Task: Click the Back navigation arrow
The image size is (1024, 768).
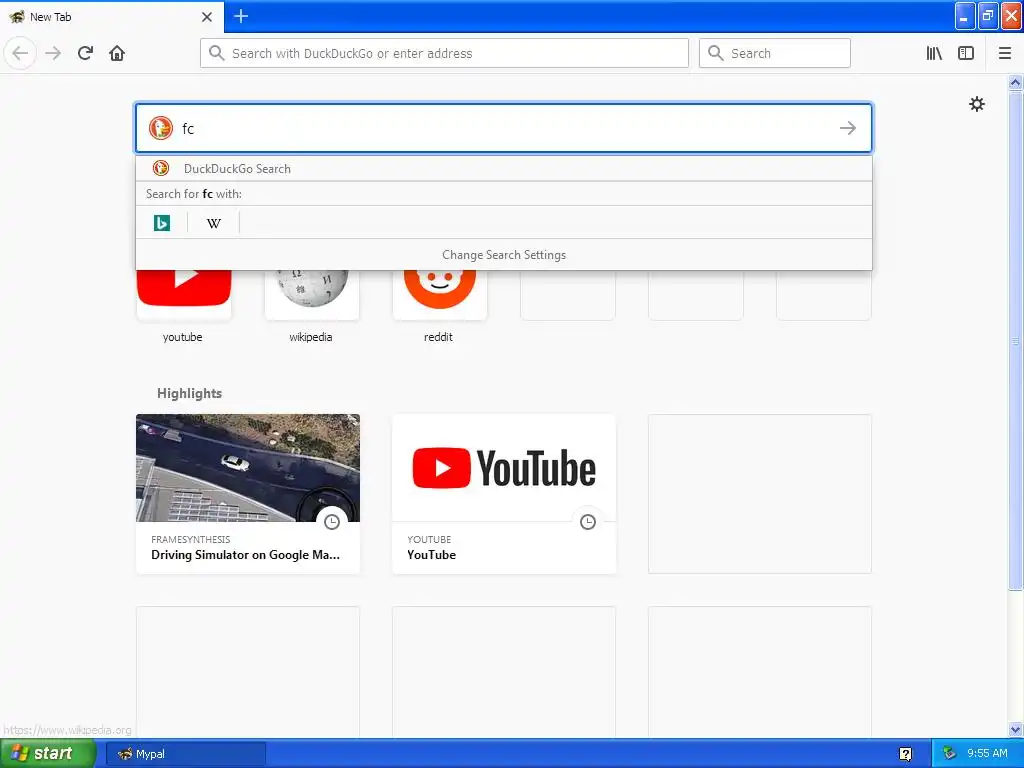Action: tap(20, 53)
